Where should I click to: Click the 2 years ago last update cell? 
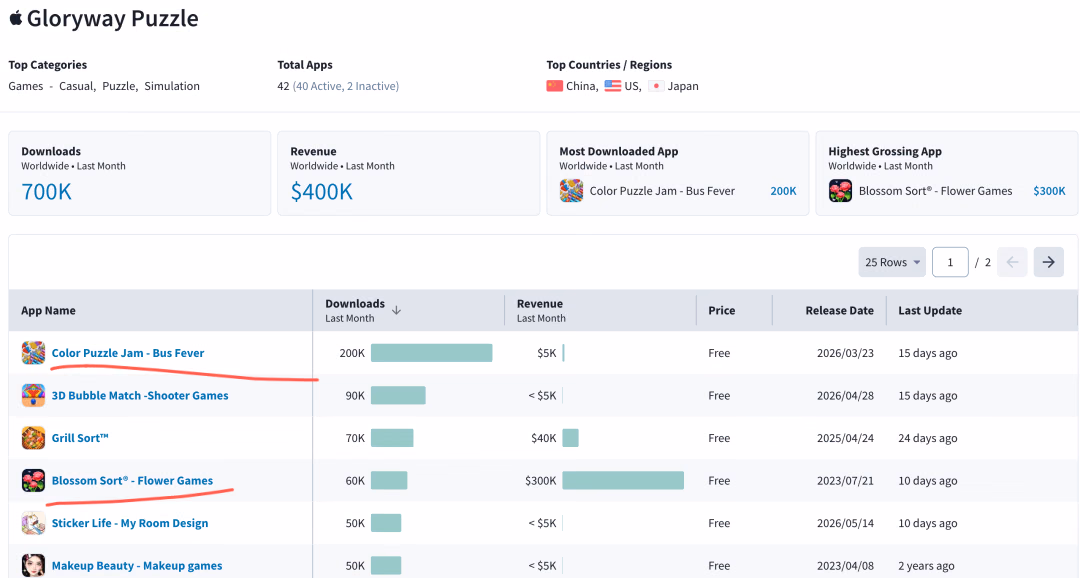pyautogui.click(x=926, y=566)
